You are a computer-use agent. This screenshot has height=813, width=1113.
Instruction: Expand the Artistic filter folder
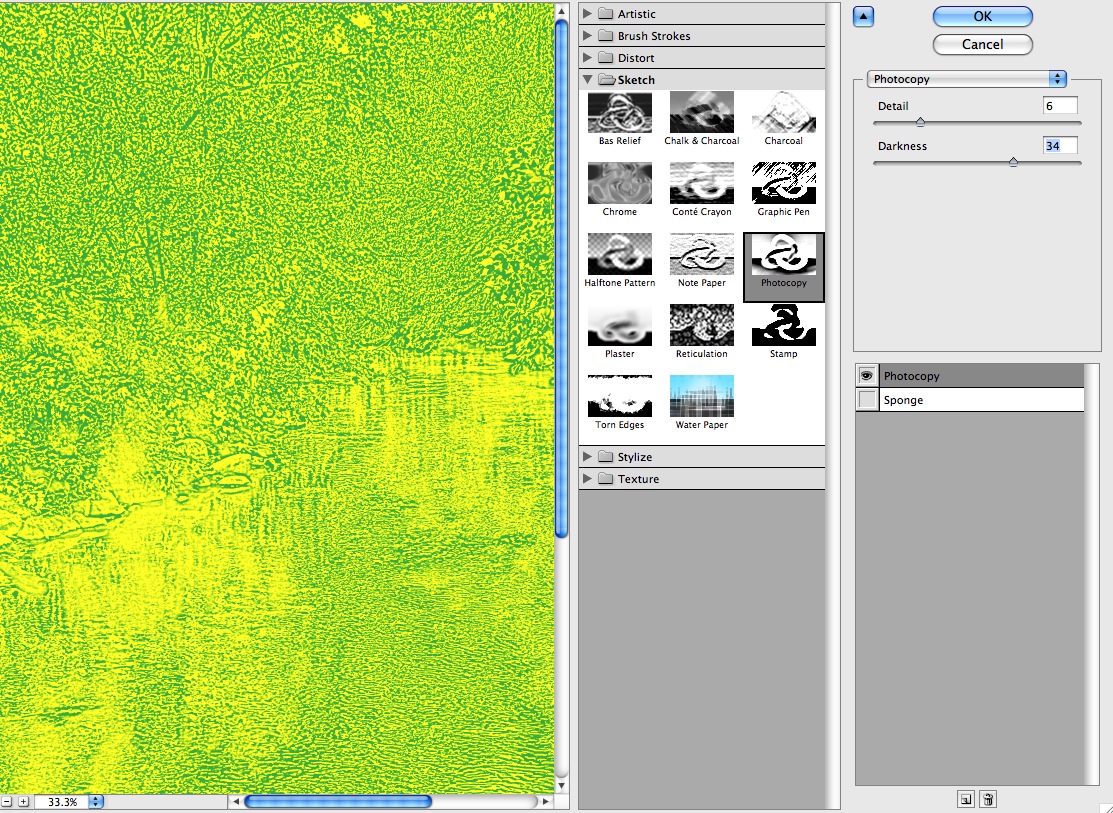tap(589, 14)
